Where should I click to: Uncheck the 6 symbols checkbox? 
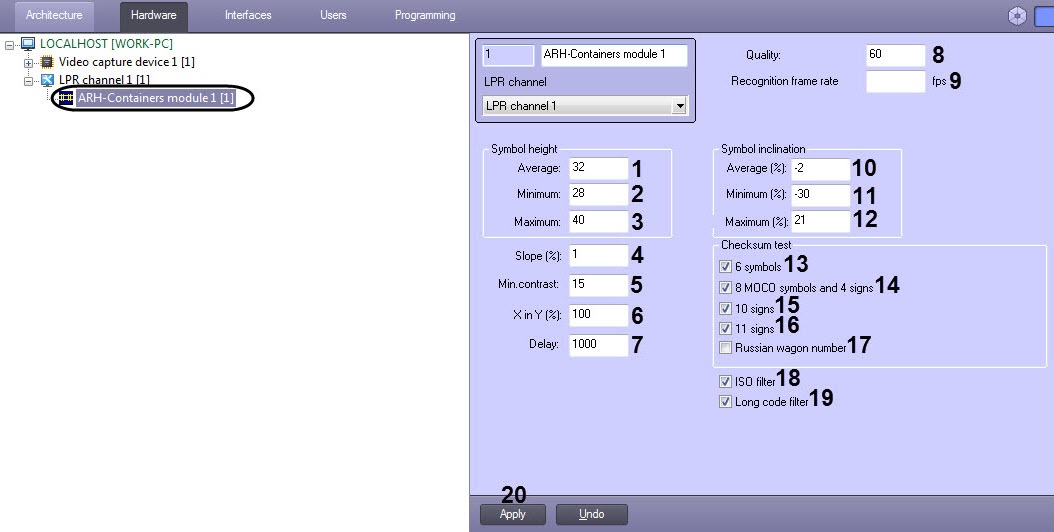pyautogui.click(x=725, y=266)
